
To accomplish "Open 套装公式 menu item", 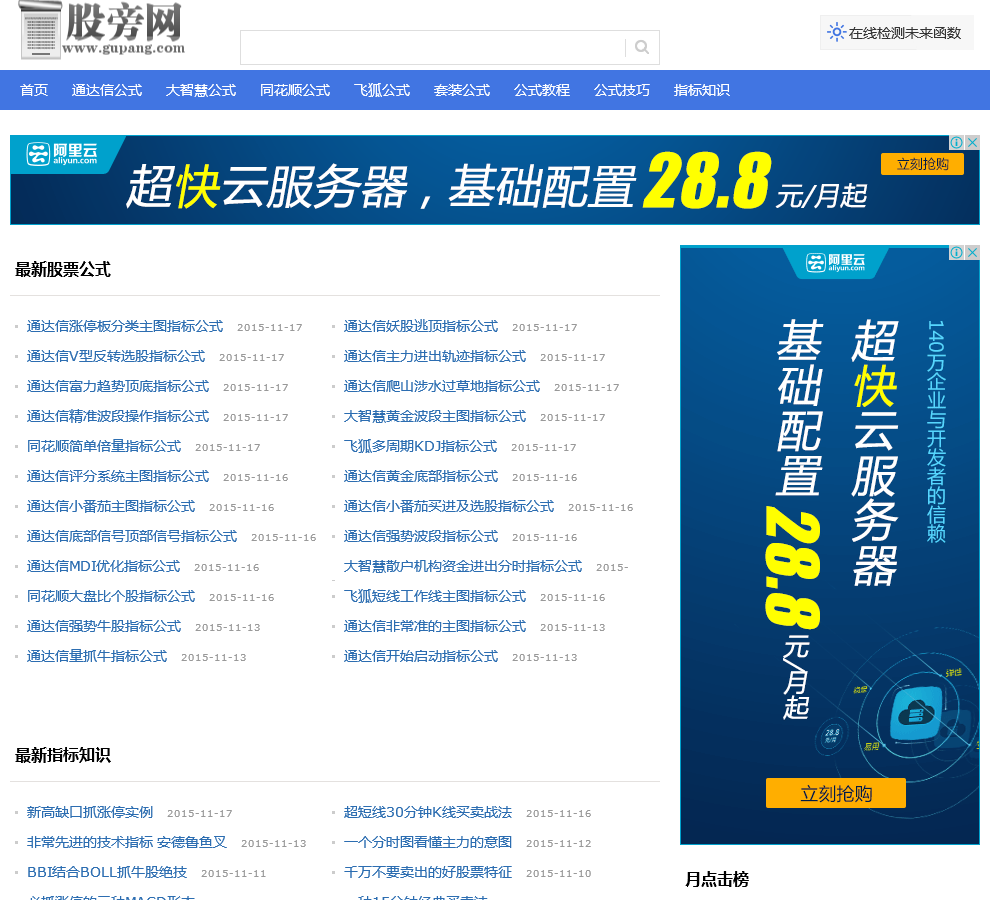I will tap(462, 90).
